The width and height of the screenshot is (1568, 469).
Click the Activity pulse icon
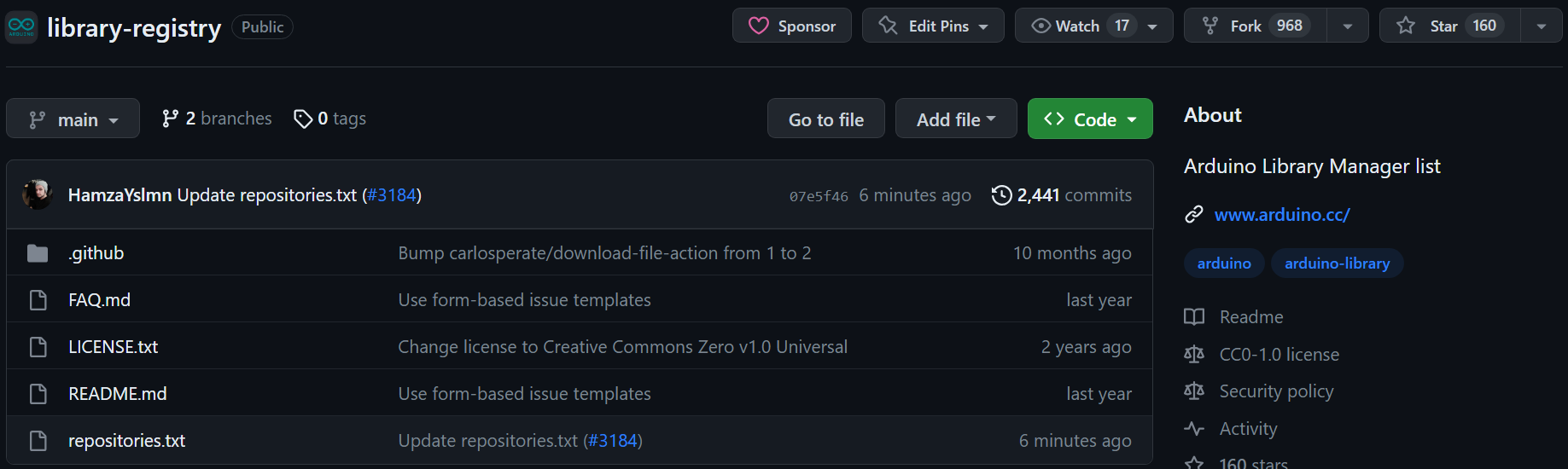[x=1194, y=429]
